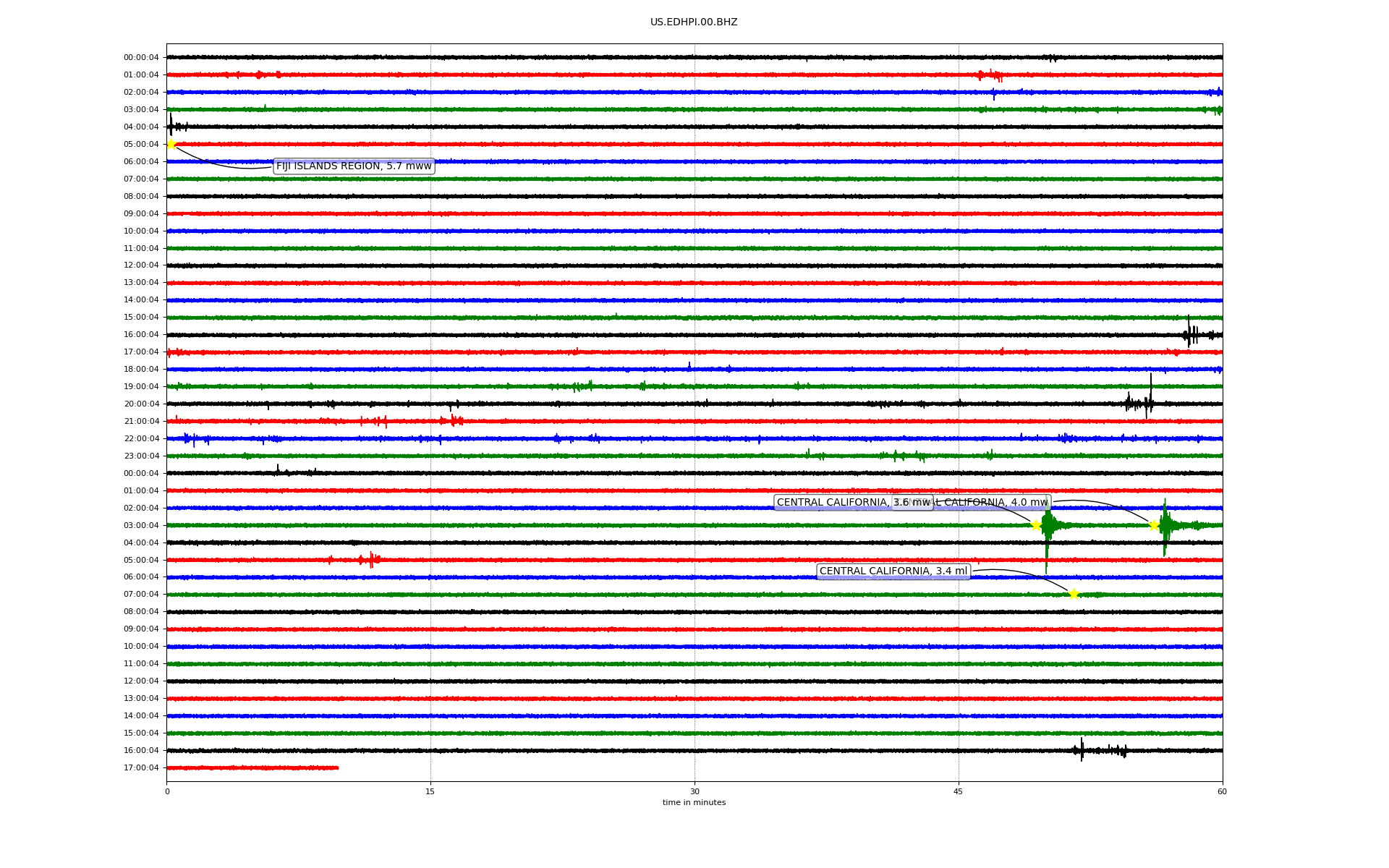Image resolution: width=1389 pixels, height=868 pixels.
Task: Click the plot title US.EDHPI.00.BHZ
Action: point(694,22)
